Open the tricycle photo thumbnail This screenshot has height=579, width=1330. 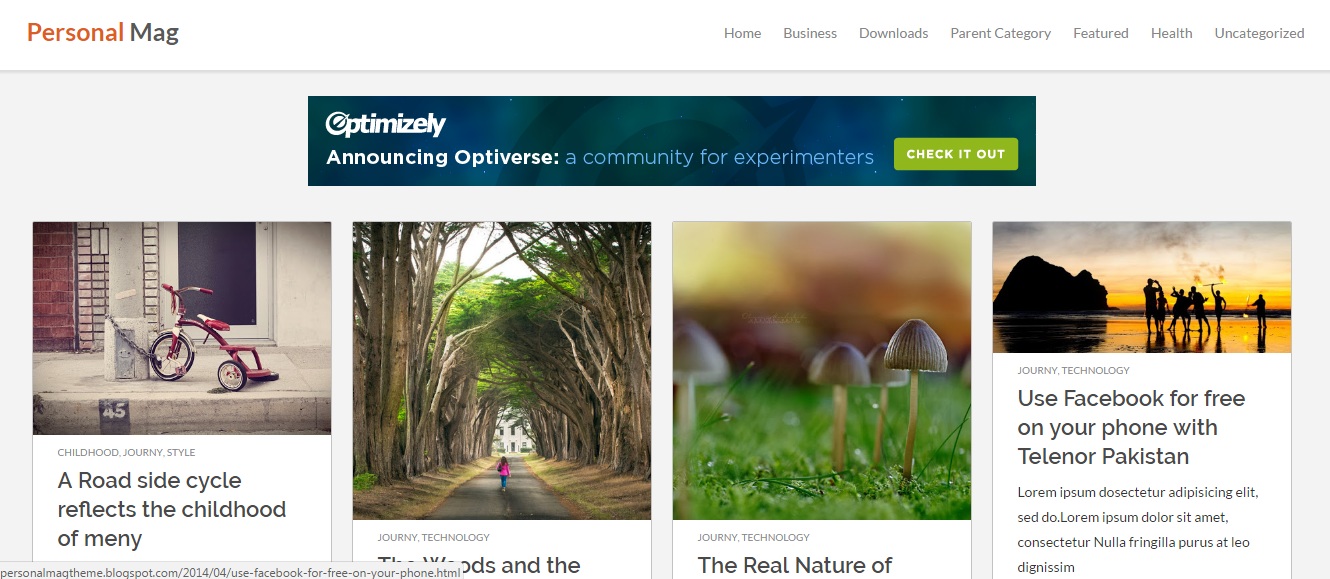pyautogui.click(x=182, y=328)
